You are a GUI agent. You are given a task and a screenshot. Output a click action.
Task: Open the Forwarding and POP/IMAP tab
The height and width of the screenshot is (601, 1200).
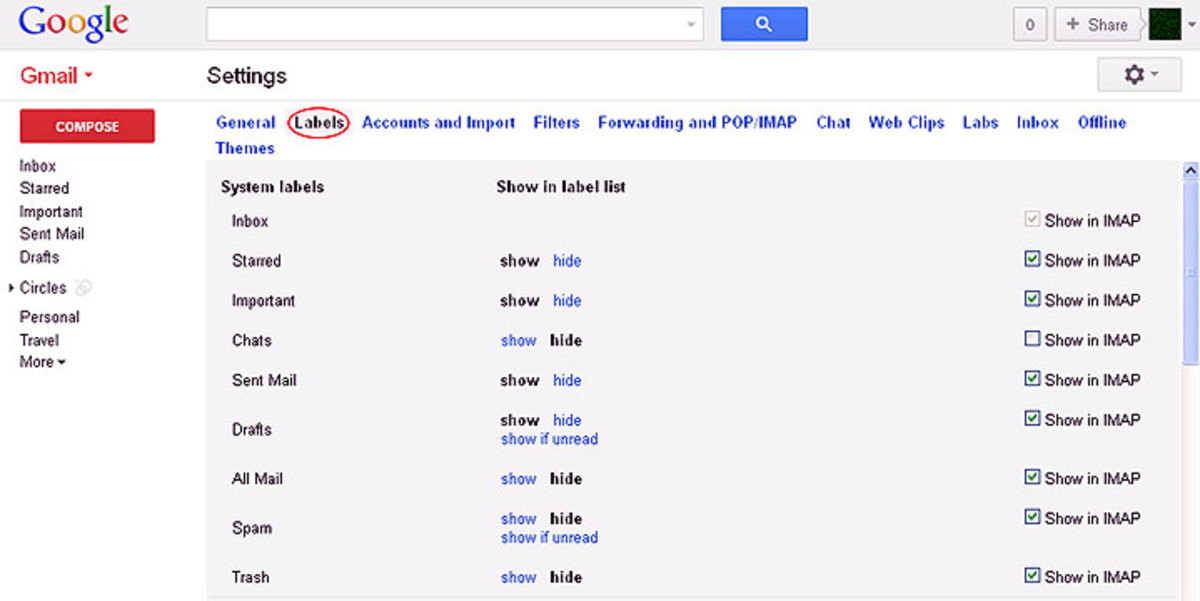(x=697, y=122)
